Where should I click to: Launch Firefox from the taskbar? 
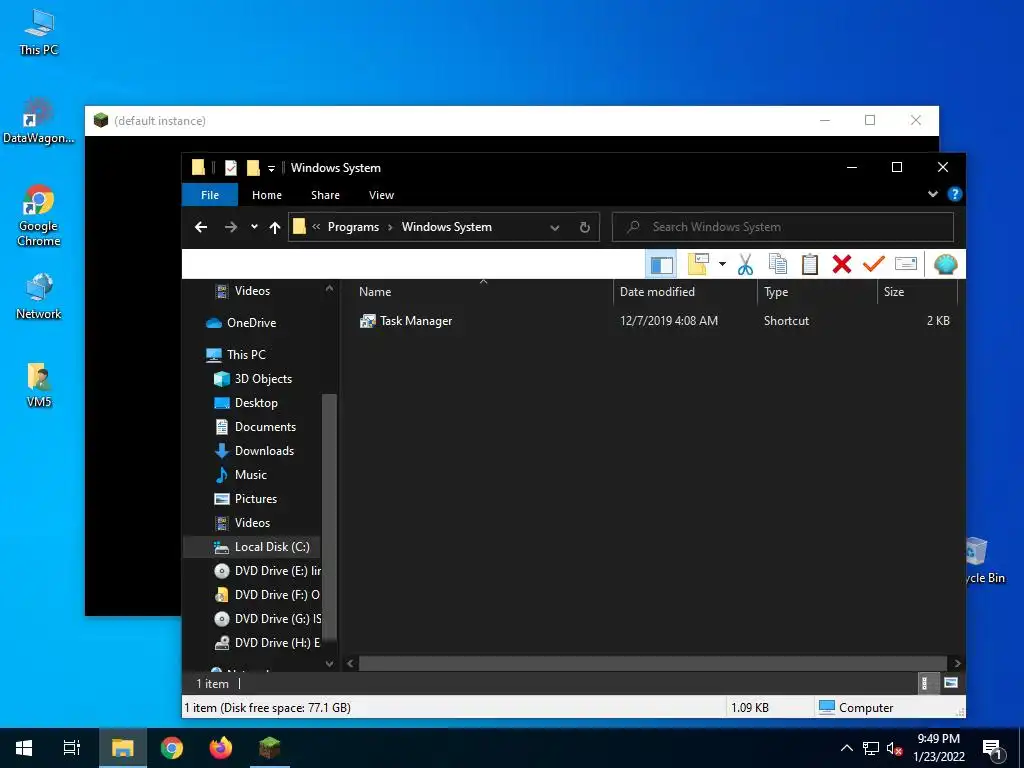click(221, 748)
